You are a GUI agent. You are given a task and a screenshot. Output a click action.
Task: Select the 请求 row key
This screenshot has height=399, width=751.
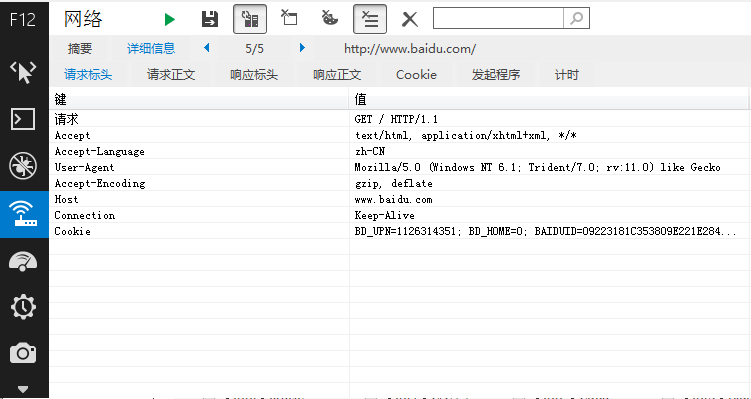click(66, 119)
